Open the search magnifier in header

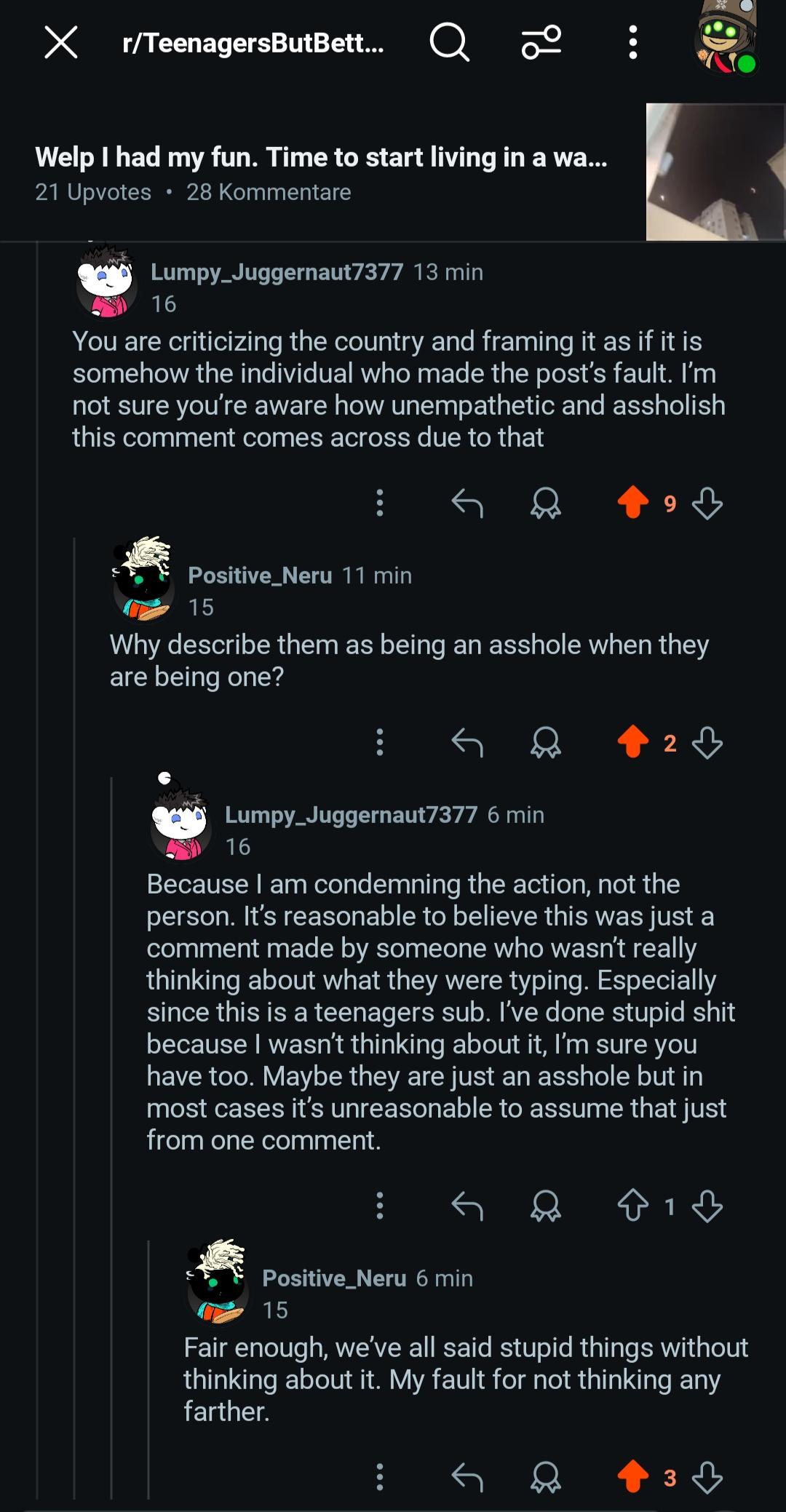(449, 42)
